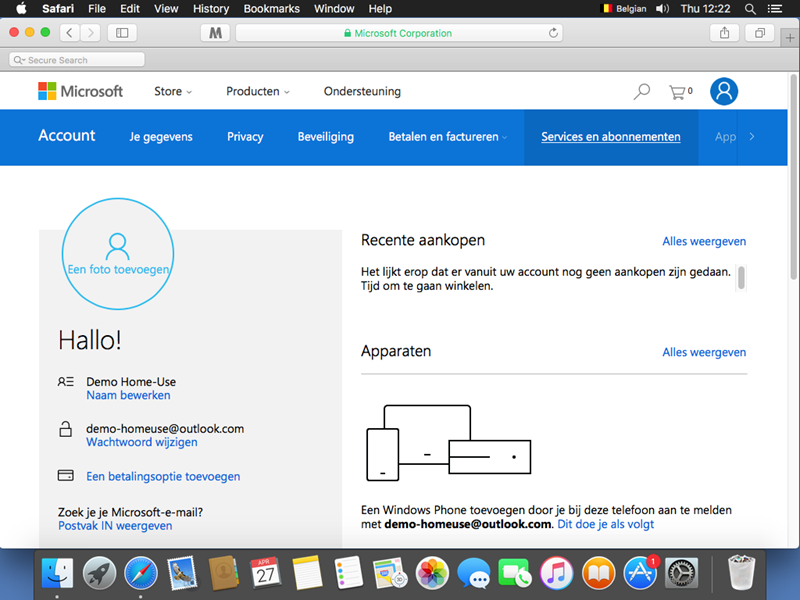Click Postvak IN weergeven link
Viewport: 800px width, 600px height.
[115, 526]
